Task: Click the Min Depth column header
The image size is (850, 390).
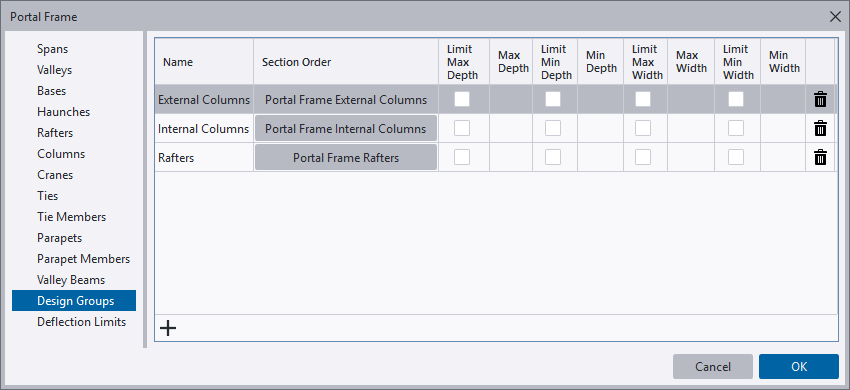Action: pyautogui.click(x=601, y=62)
